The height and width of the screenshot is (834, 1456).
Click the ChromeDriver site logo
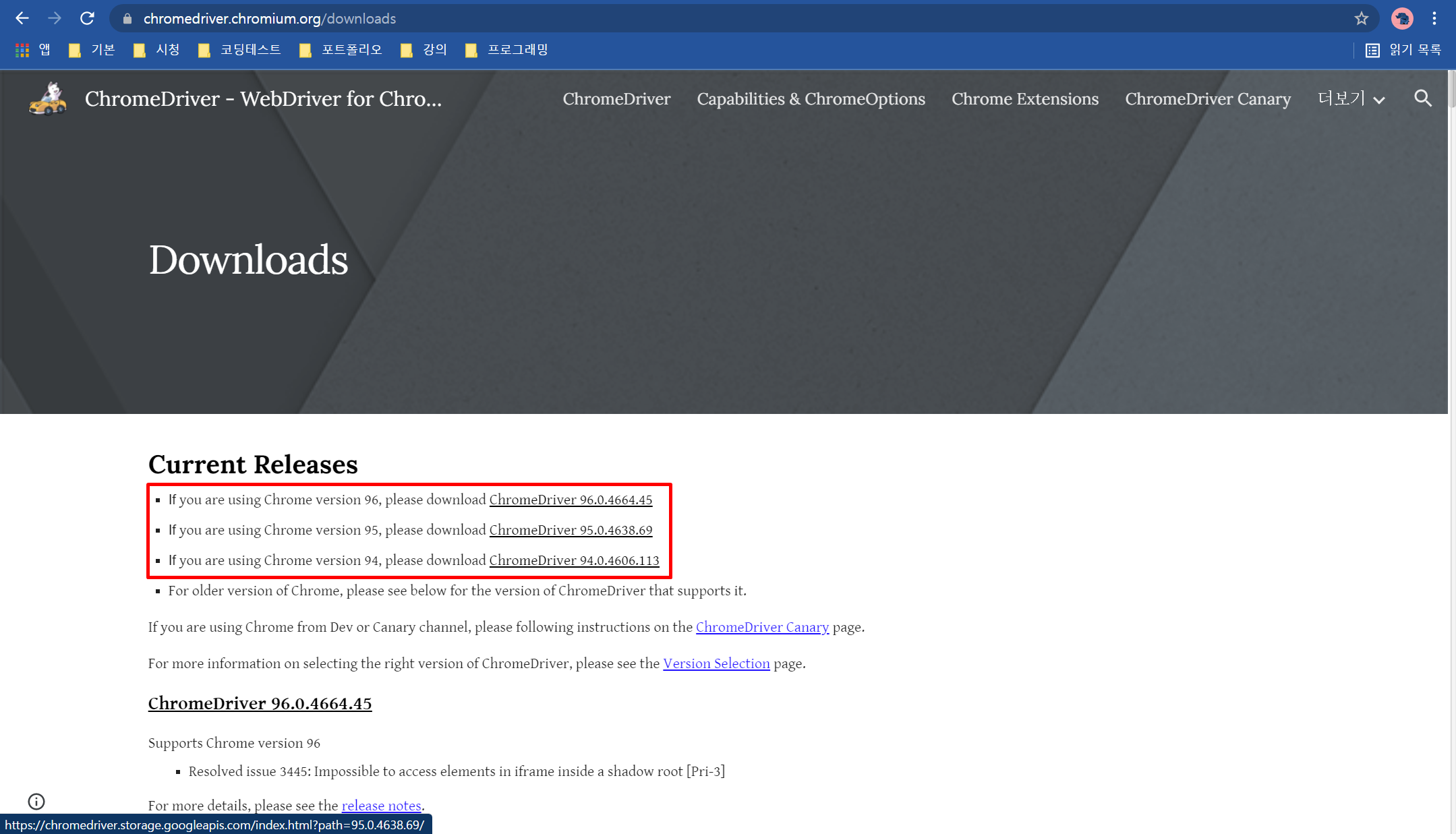tap(48, 98)
